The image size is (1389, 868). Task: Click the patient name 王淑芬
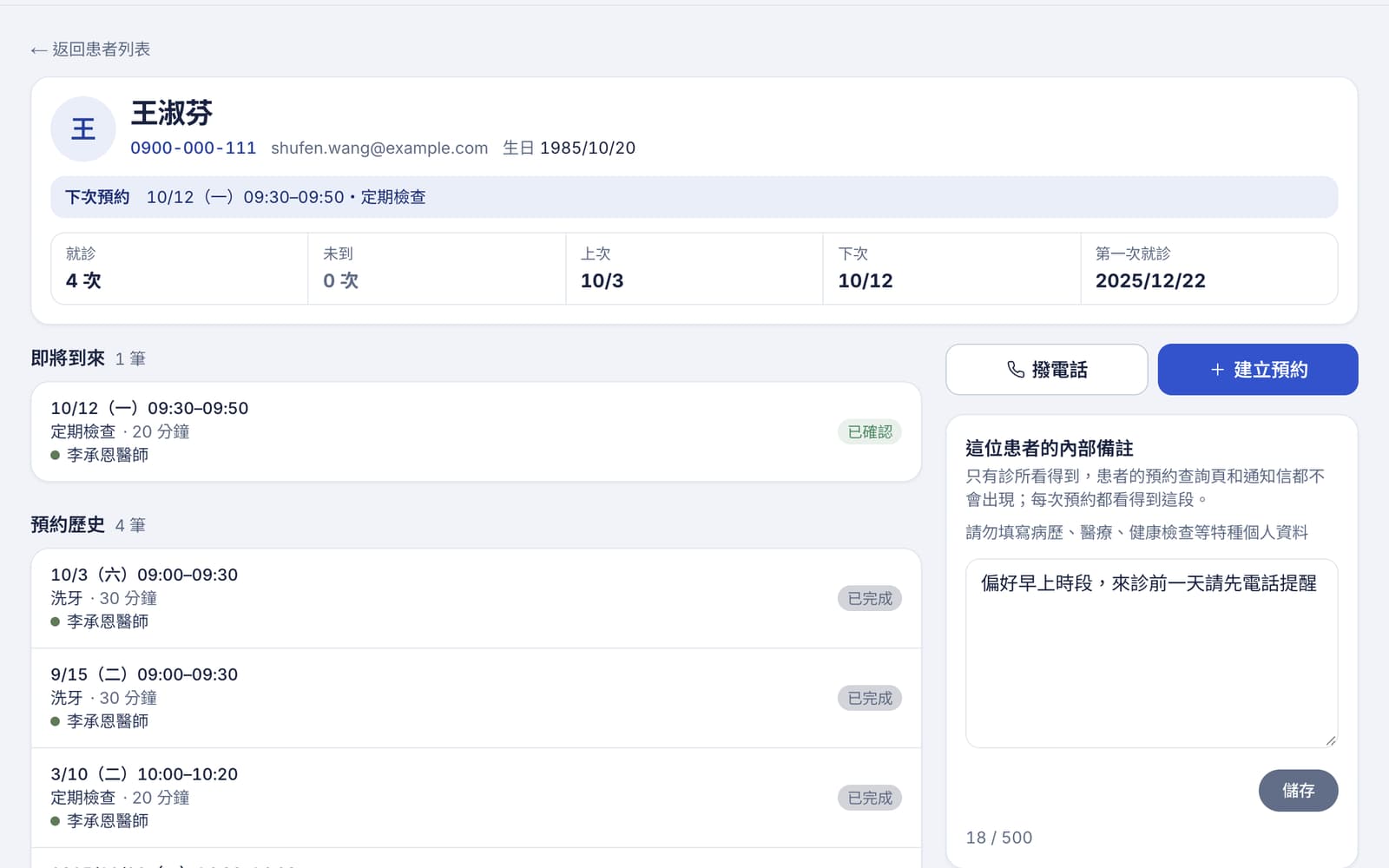click(x=172, y=113)
